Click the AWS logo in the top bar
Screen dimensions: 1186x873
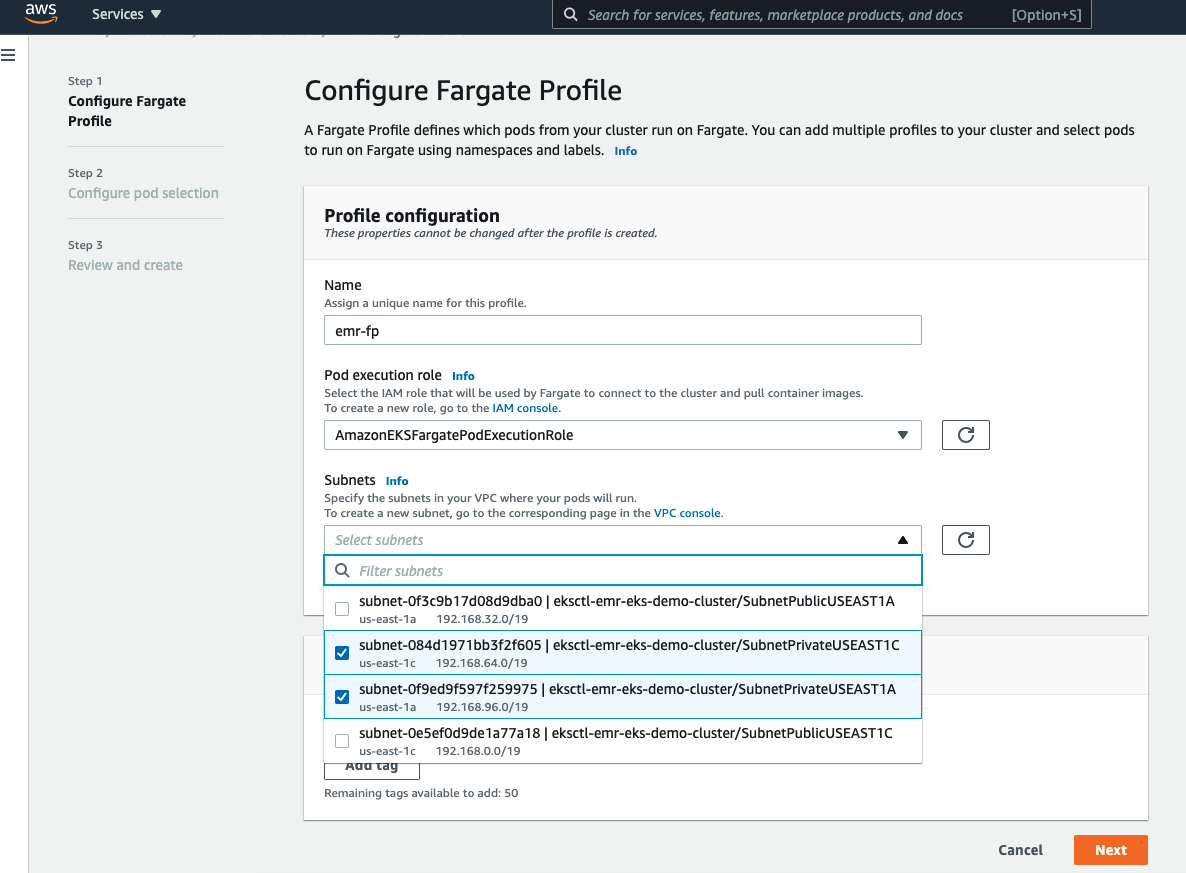pyautogui.click(x=40, y=14)
